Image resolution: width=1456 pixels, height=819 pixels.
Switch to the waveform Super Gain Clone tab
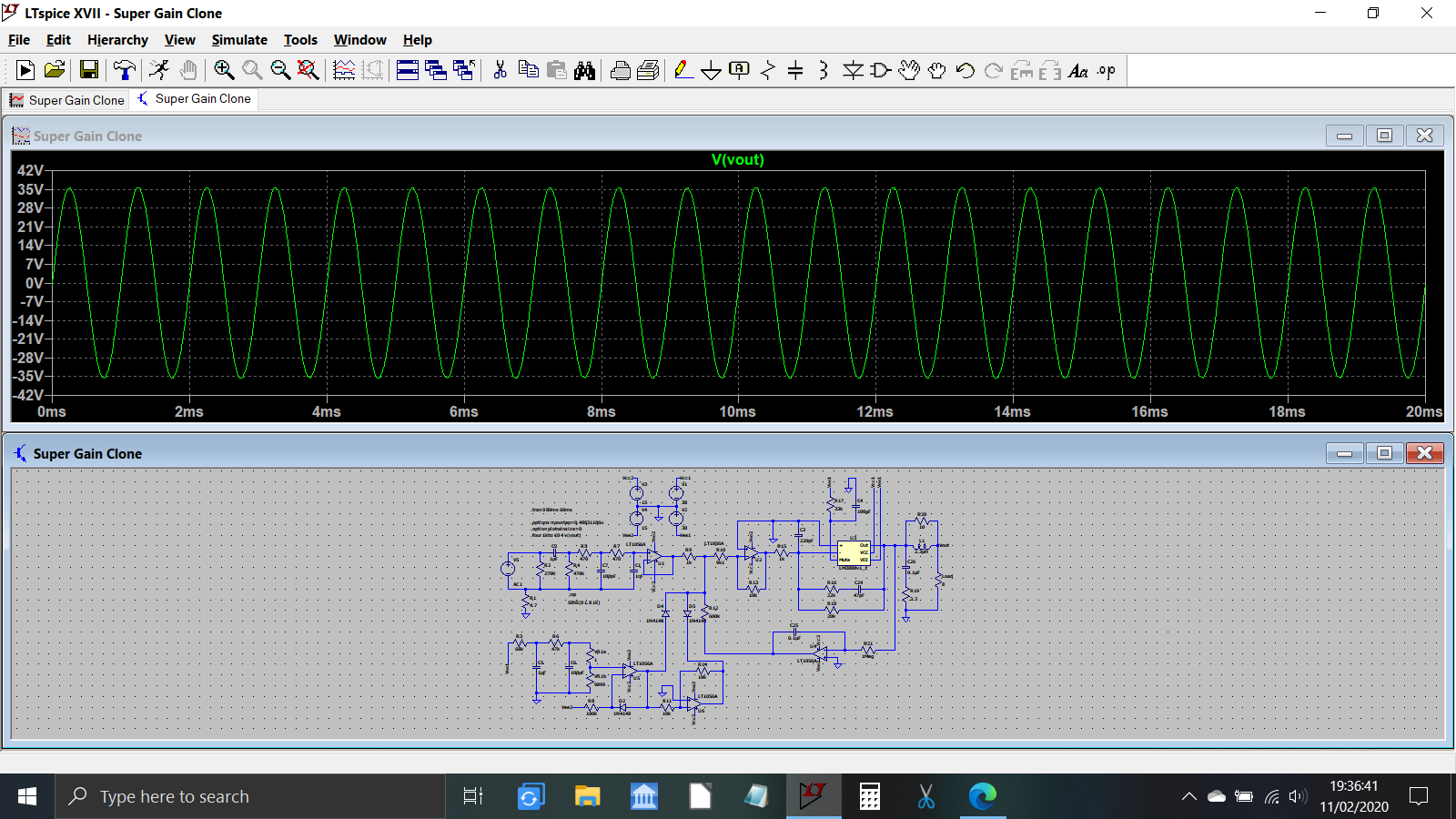pyautogui.click(x=66, y=100)
